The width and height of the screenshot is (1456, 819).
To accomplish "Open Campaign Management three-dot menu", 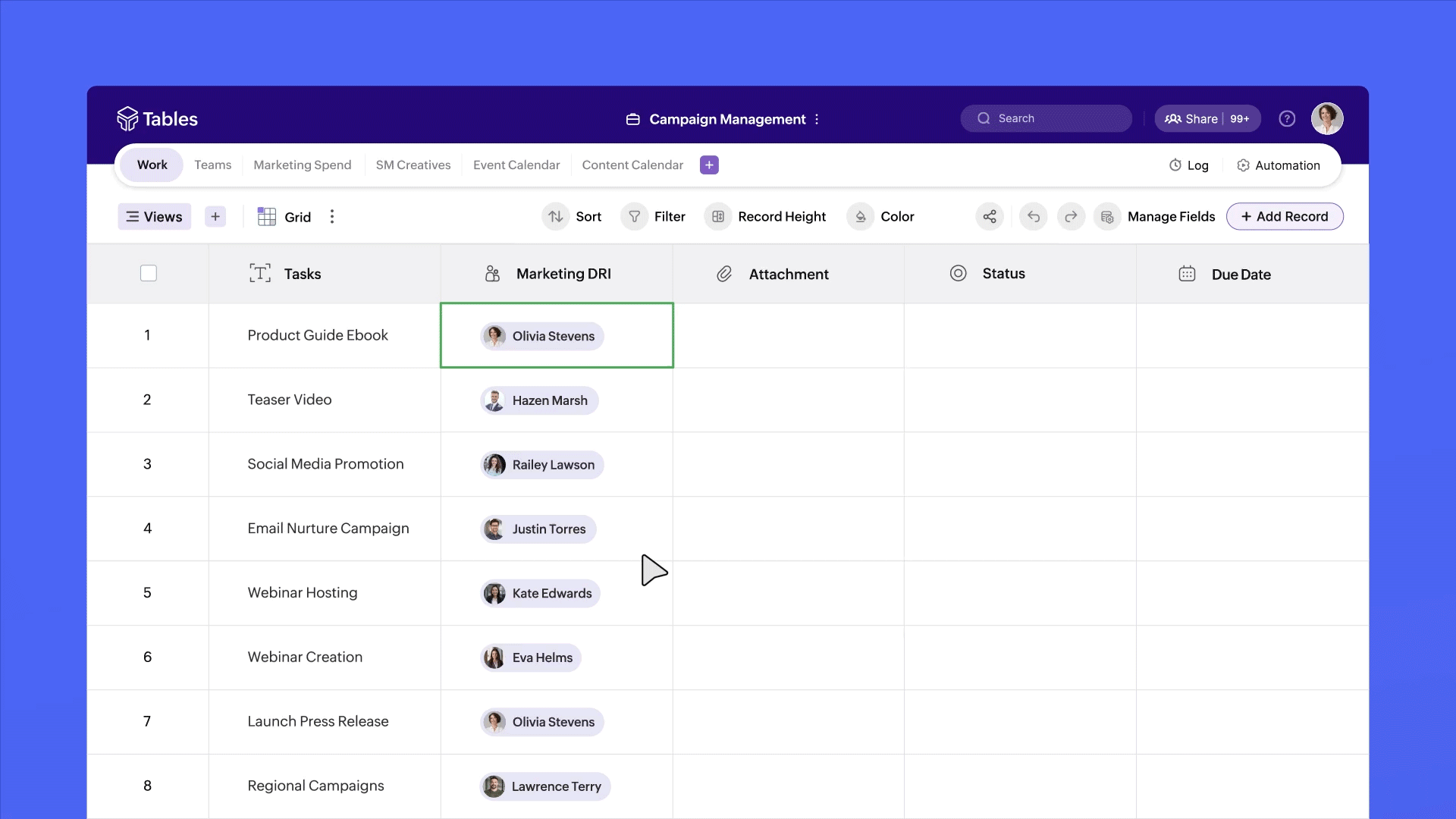I will click(x=817, y=120).
